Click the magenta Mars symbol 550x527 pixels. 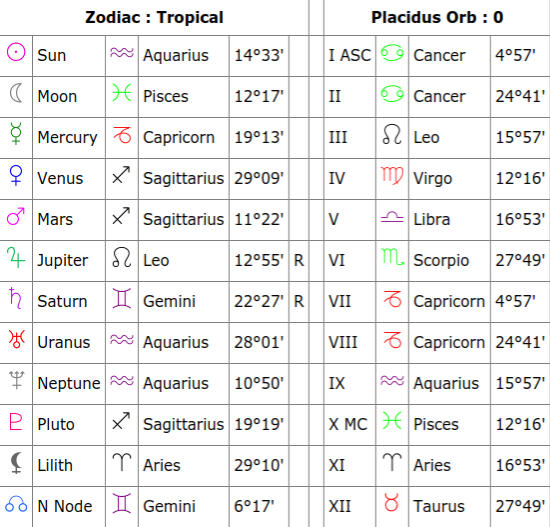pyautogui.click(x=16, y=216)
